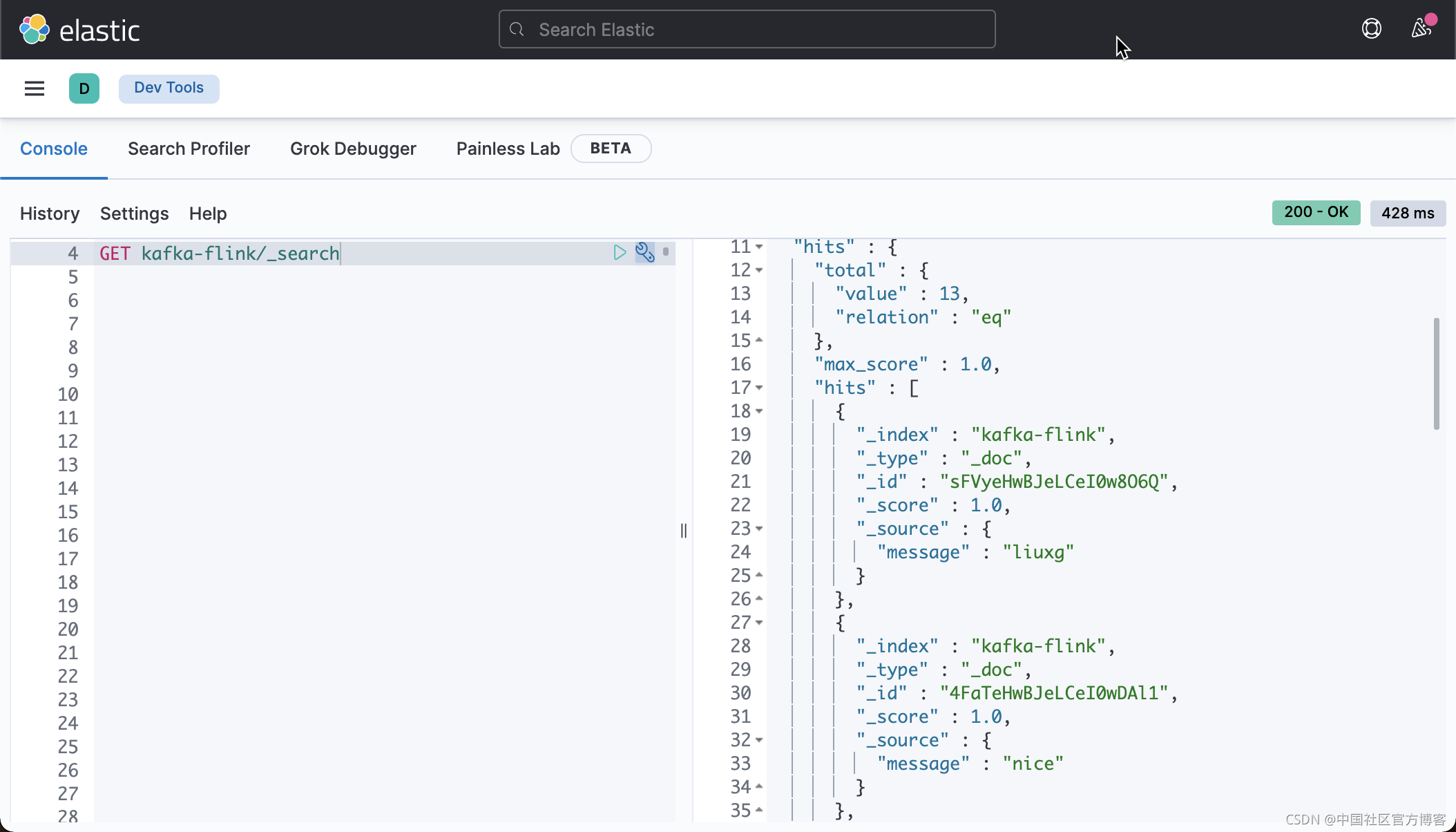Send the kafka-flink search request with the play icon
The height and width of the screenshot is (832, 1456).
pos(619,252)
